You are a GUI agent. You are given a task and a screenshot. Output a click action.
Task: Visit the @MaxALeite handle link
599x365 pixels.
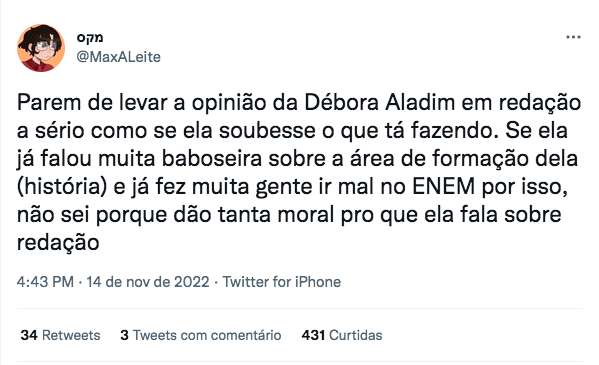(118, 57)
